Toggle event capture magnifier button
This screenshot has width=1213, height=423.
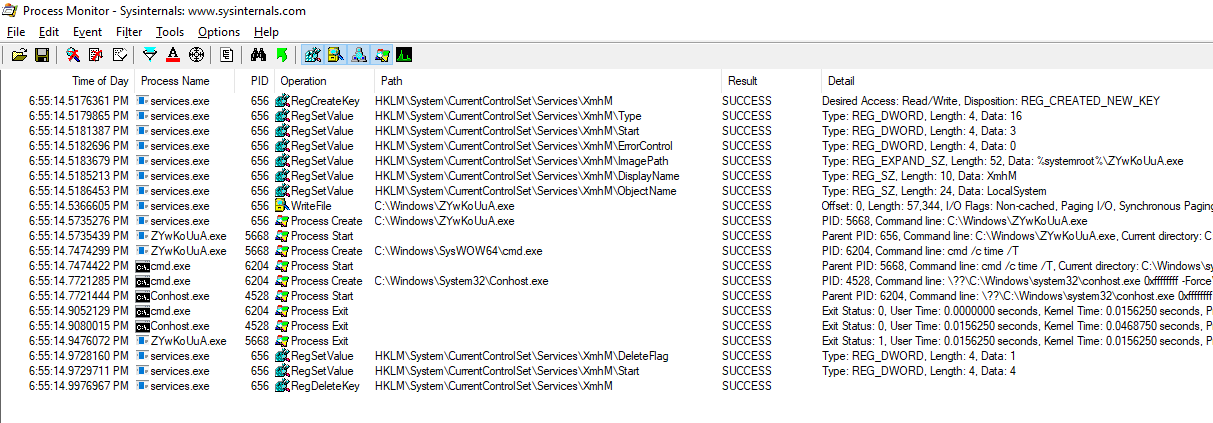(73, 54)
